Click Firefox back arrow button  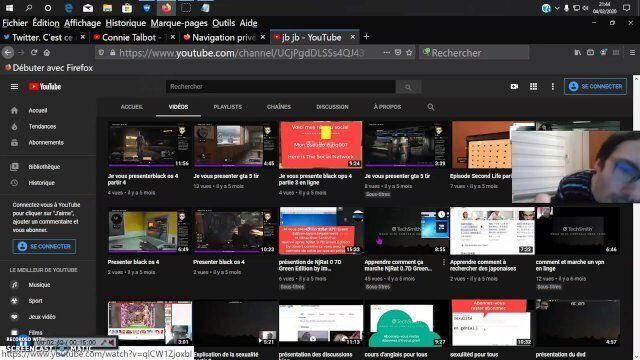coord(8,53)
